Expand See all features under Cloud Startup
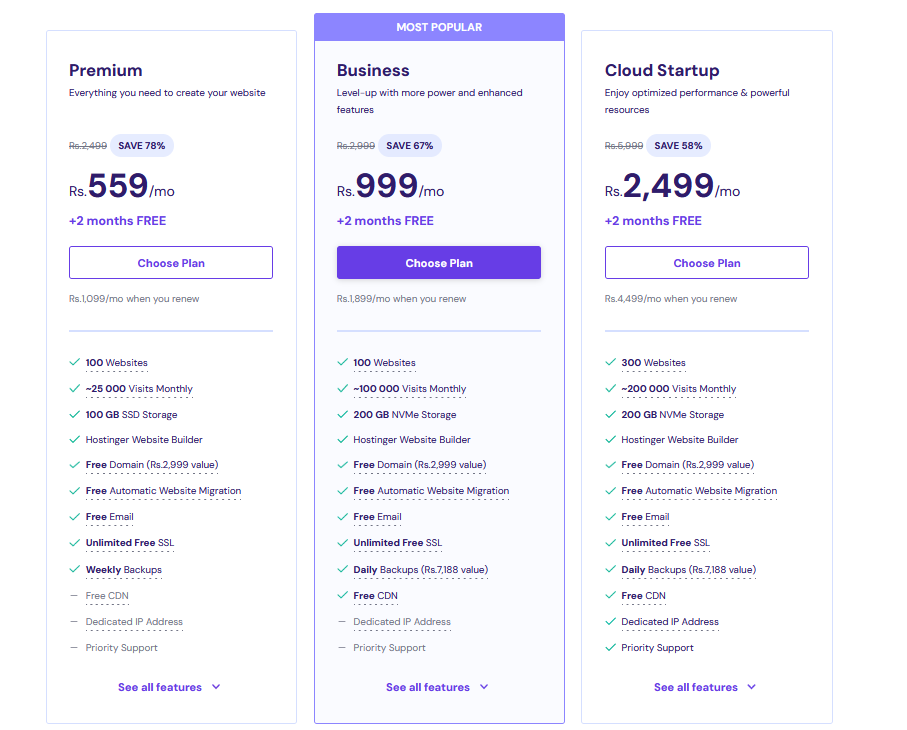Screen dimensions: 907x730 (705, 688)
